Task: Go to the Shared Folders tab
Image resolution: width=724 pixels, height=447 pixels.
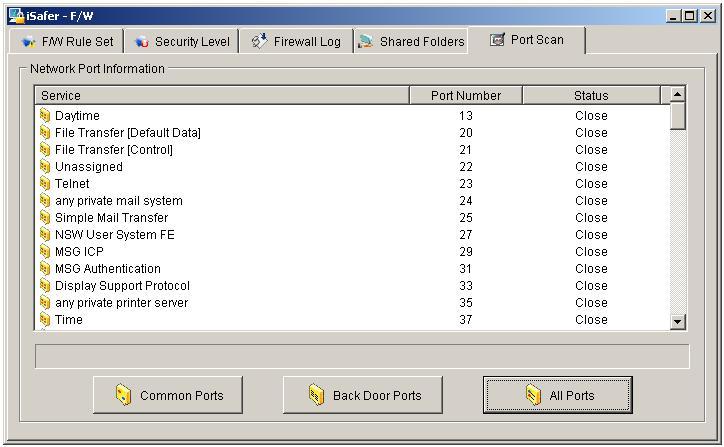Action: (x=411, y=41)
